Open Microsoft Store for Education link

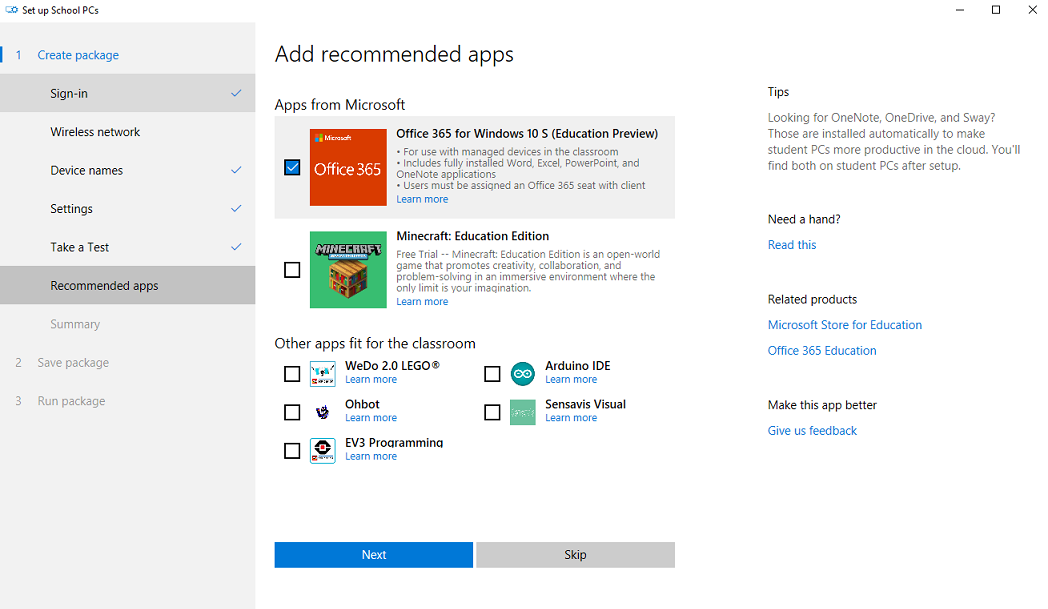click(x=844, y=325)
